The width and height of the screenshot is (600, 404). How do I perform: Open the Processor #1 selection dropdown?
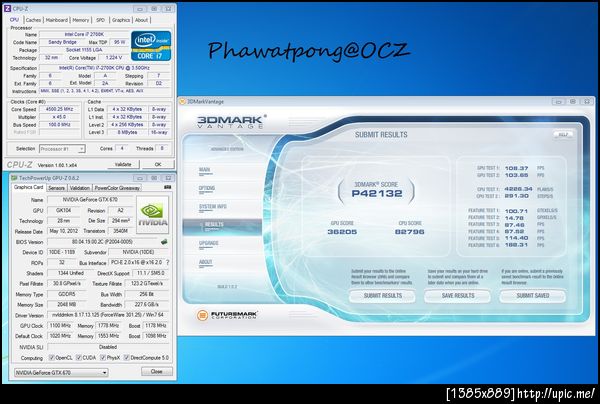pos(62,149)
